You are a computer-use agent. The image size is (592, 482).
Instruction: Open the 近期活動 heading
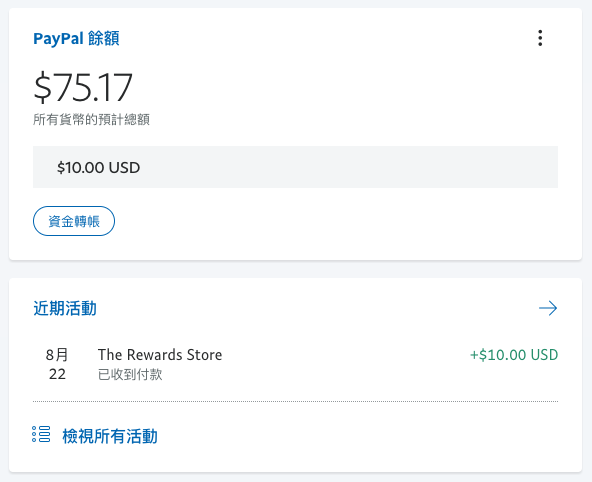coord(65,308)
